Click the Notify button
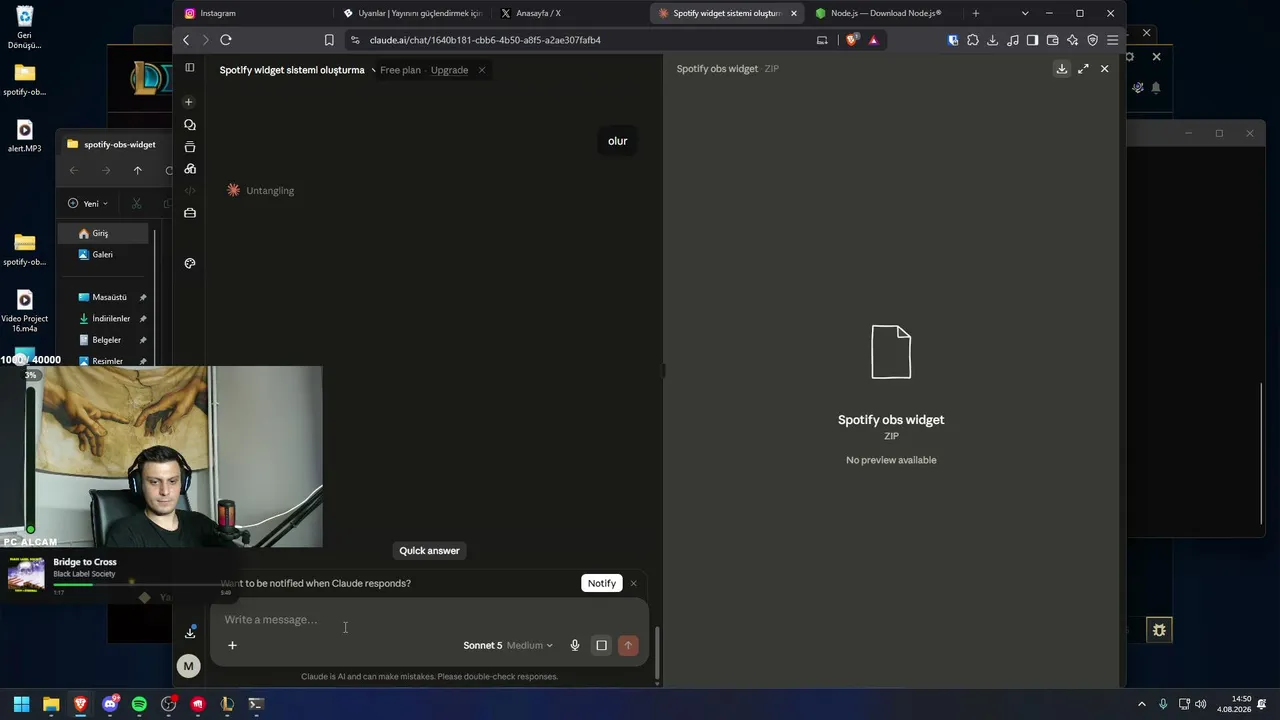1280x720 pixels. click(602, 583)
